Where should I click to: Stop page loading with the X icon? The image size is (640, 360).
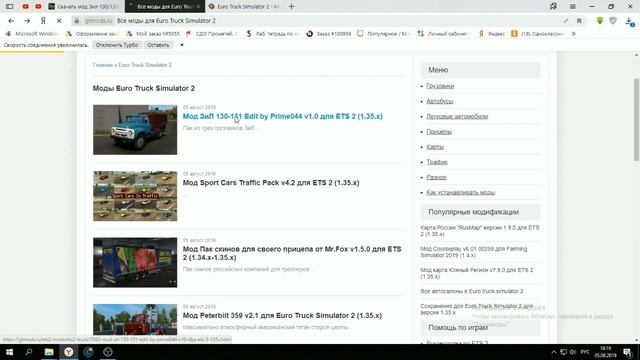coord(59,20)
